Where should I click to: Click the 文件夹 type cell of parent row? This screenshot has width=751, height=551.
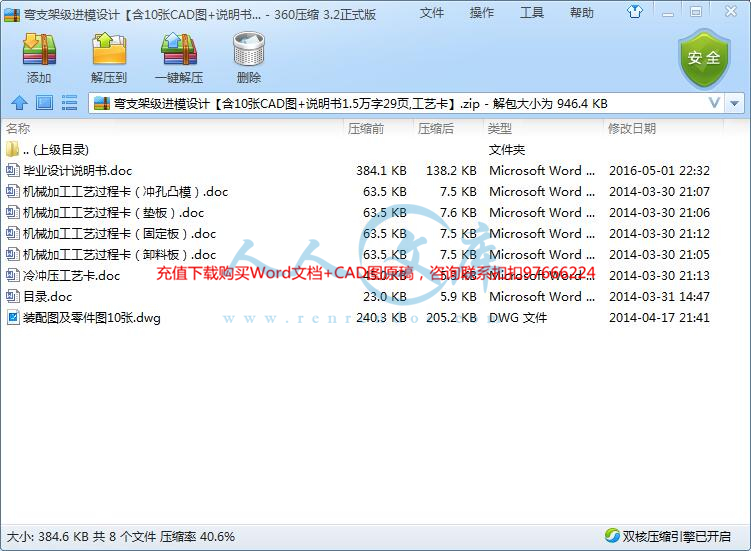point(507,149)
